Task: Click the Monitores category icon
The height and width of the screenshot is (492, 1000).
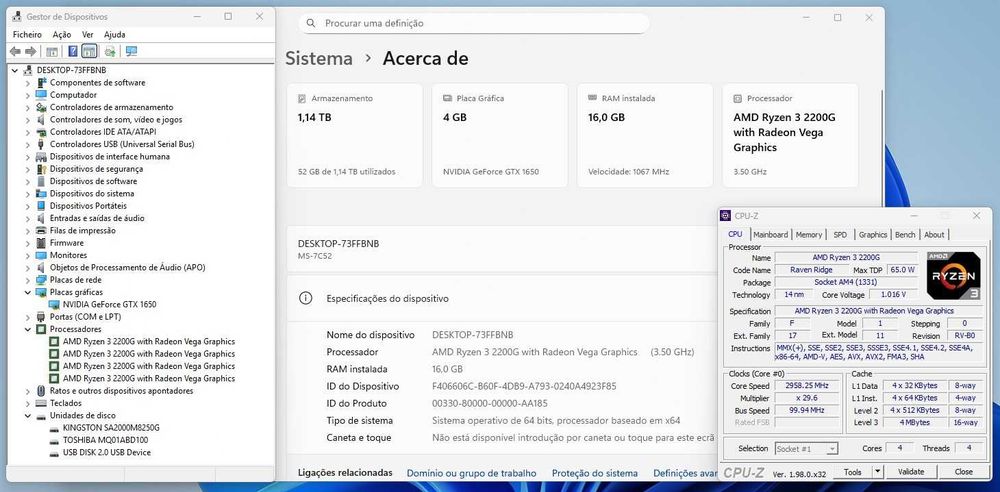Action: coord(41,255)
